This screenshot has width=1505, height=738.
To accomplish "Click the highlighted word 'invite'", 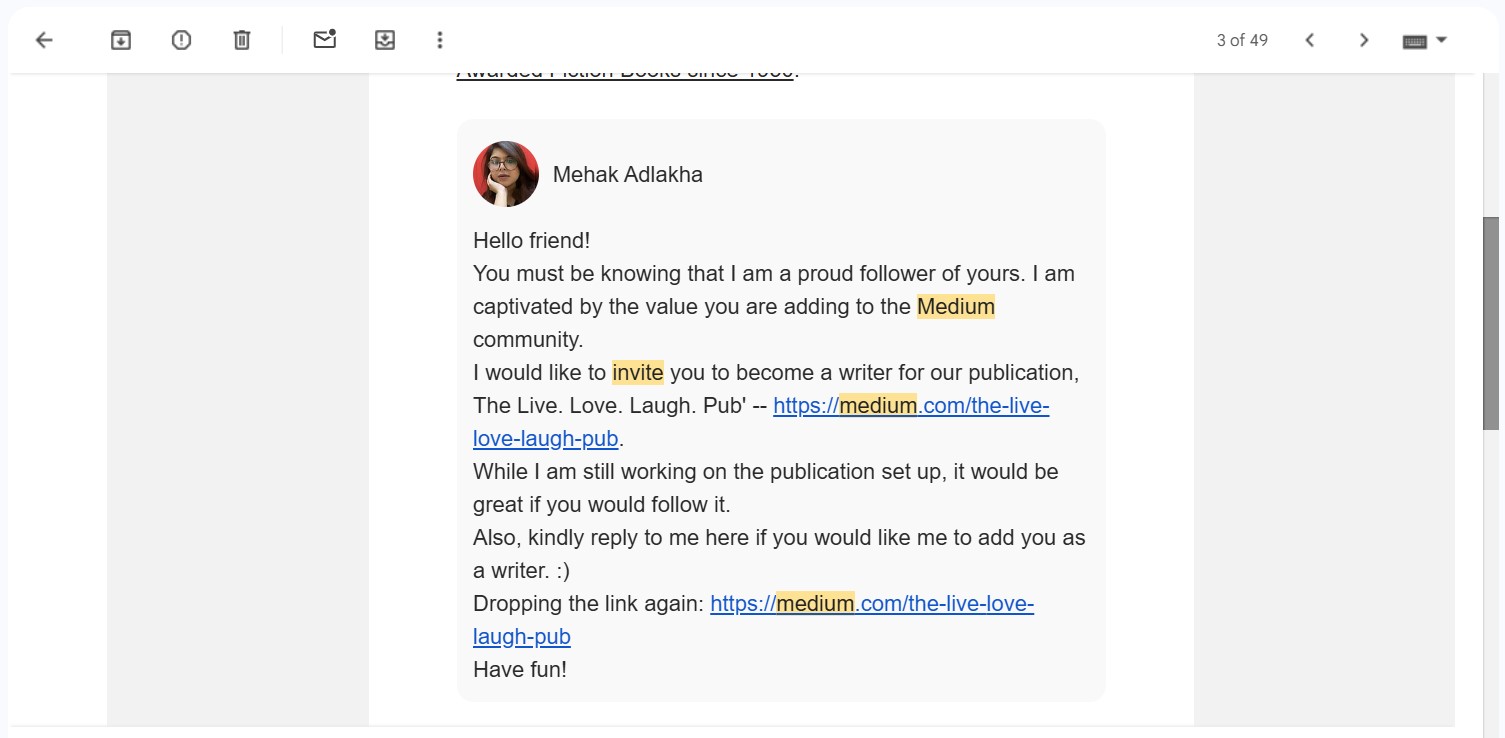I will [638, 373].
